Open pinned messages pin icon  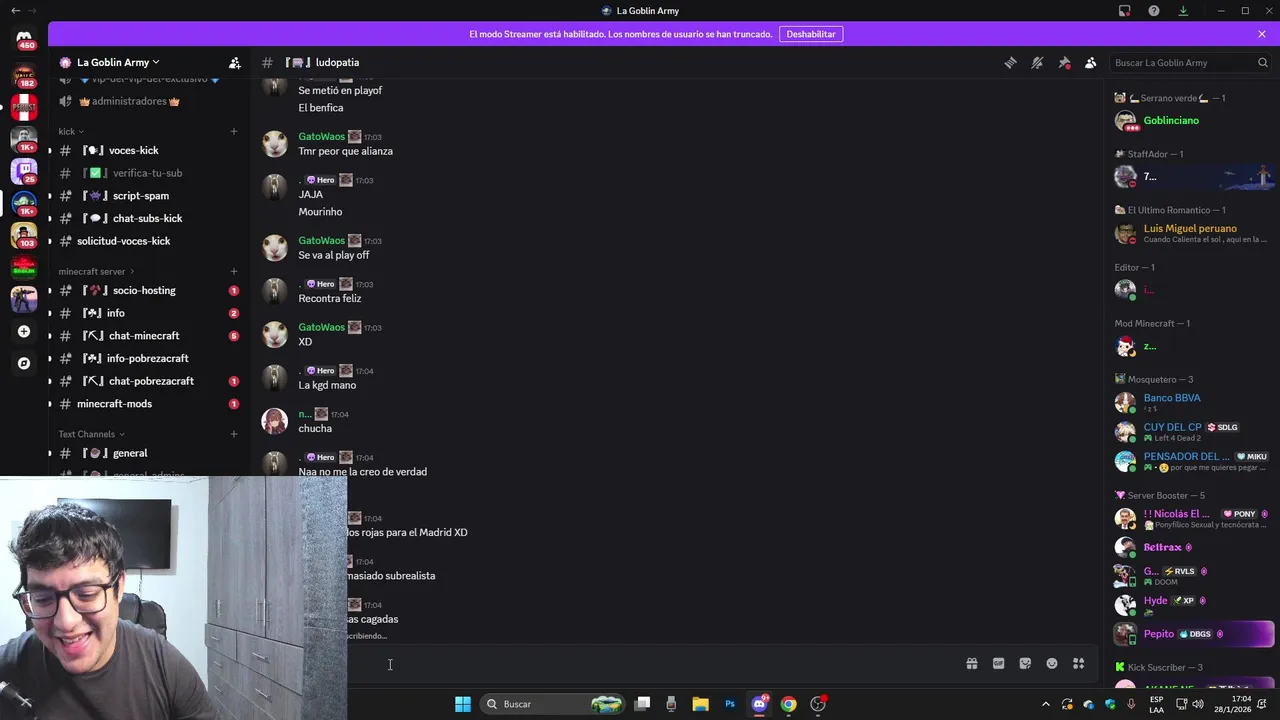(1064, 62)
